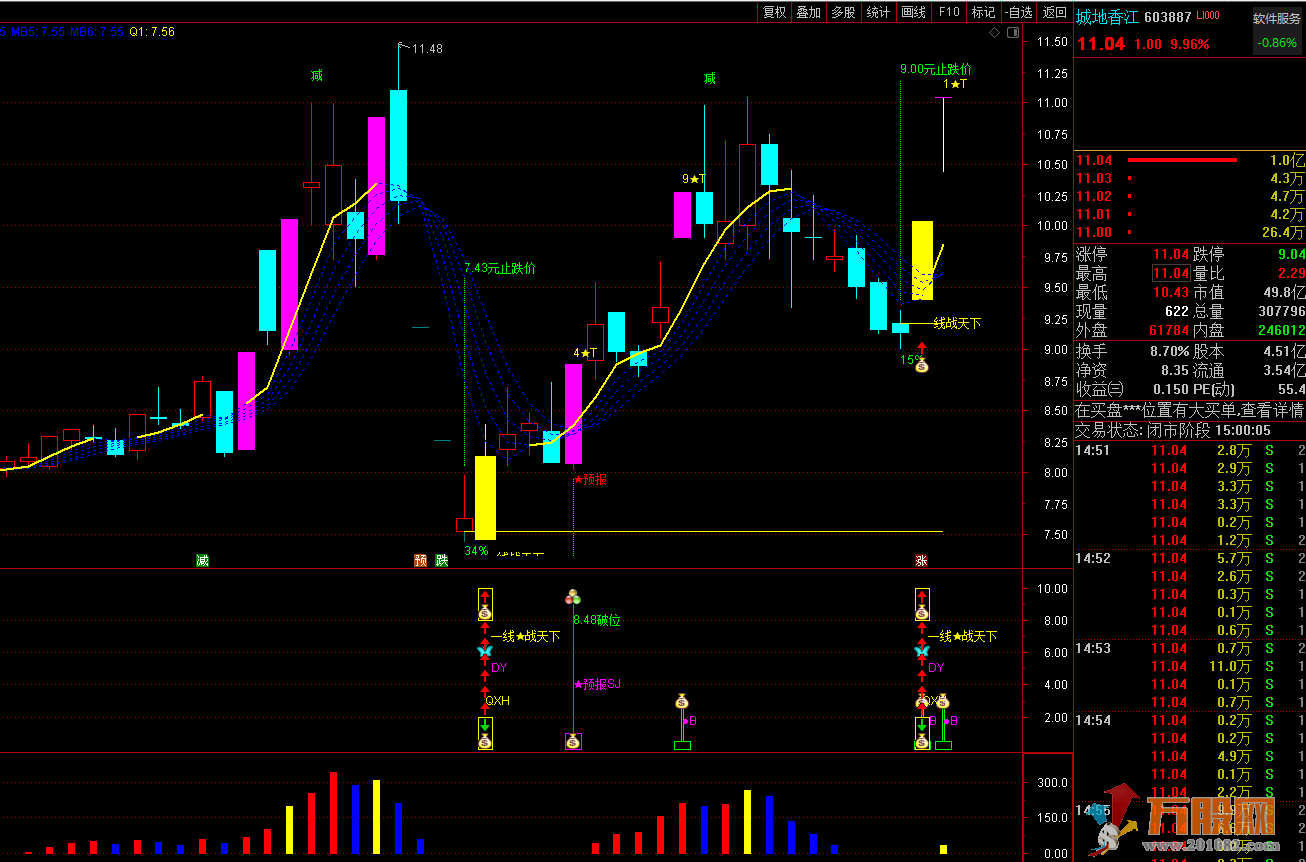
Task: Click the 复权 toolbar button
Action: (775, 12)
